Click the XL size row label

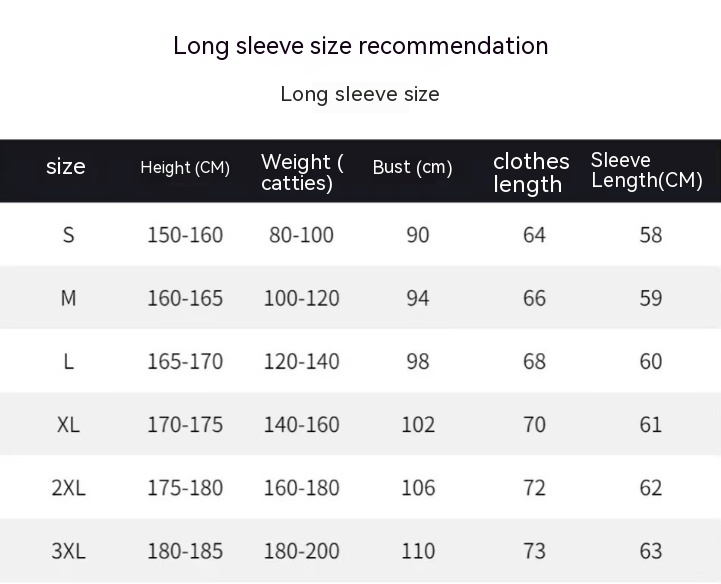click(x=68, y=424)
